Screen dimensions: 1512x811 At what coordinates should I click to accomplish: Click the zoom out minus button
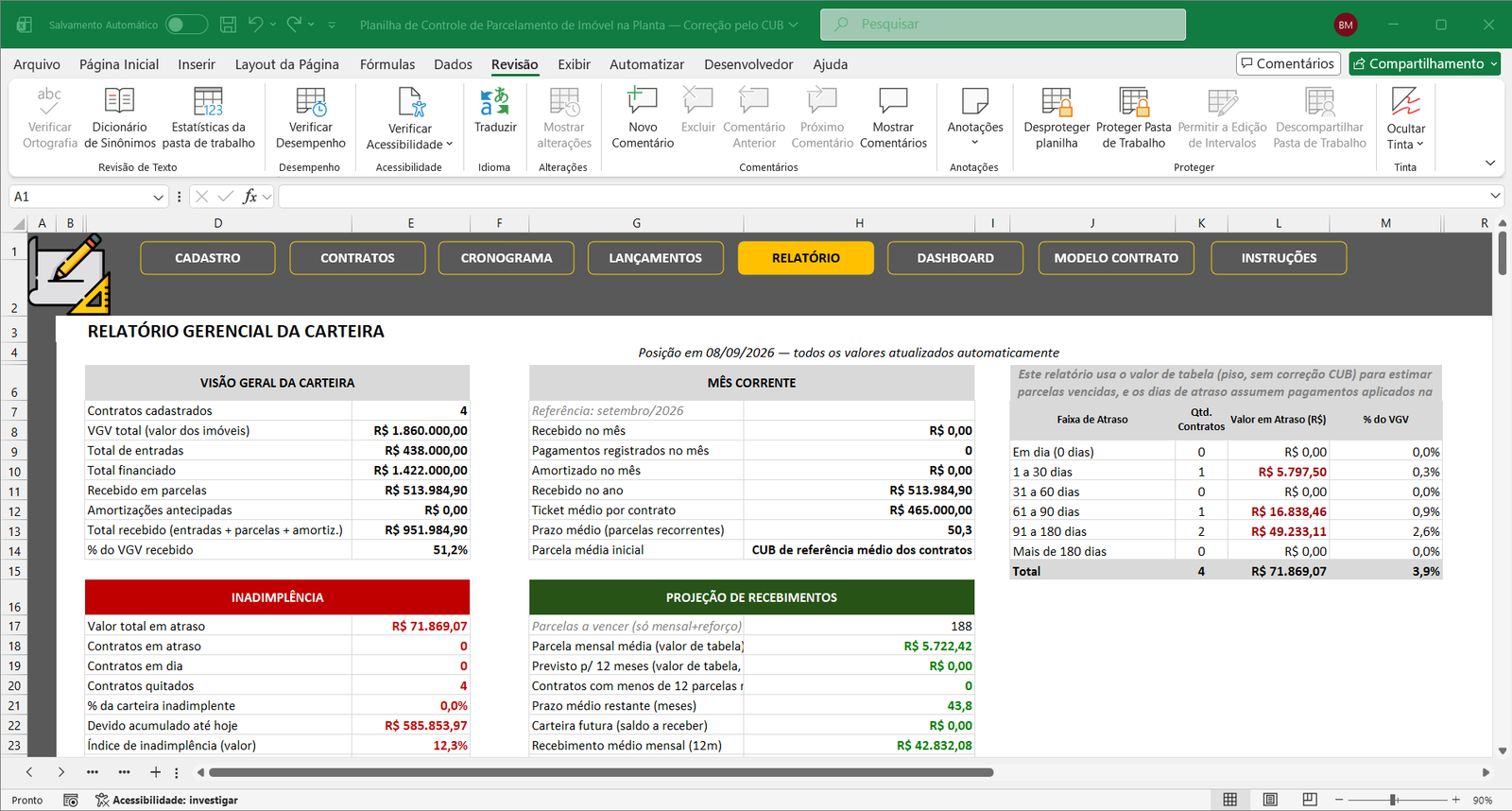(1339, 800)
